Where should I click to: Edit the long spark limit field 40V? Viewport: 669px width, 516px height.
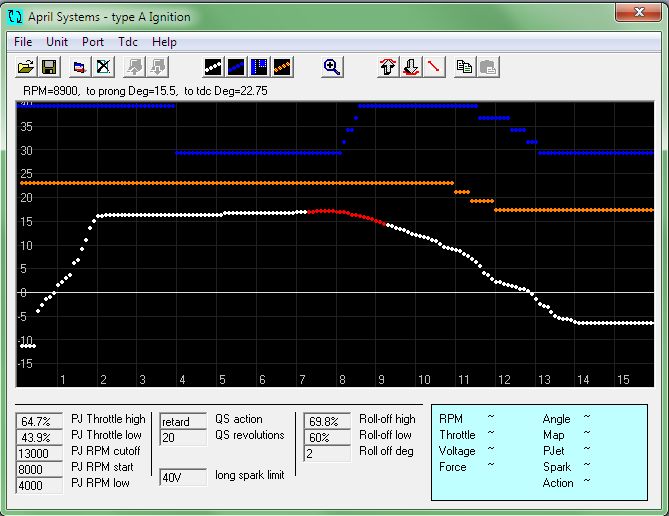point(183,477)
